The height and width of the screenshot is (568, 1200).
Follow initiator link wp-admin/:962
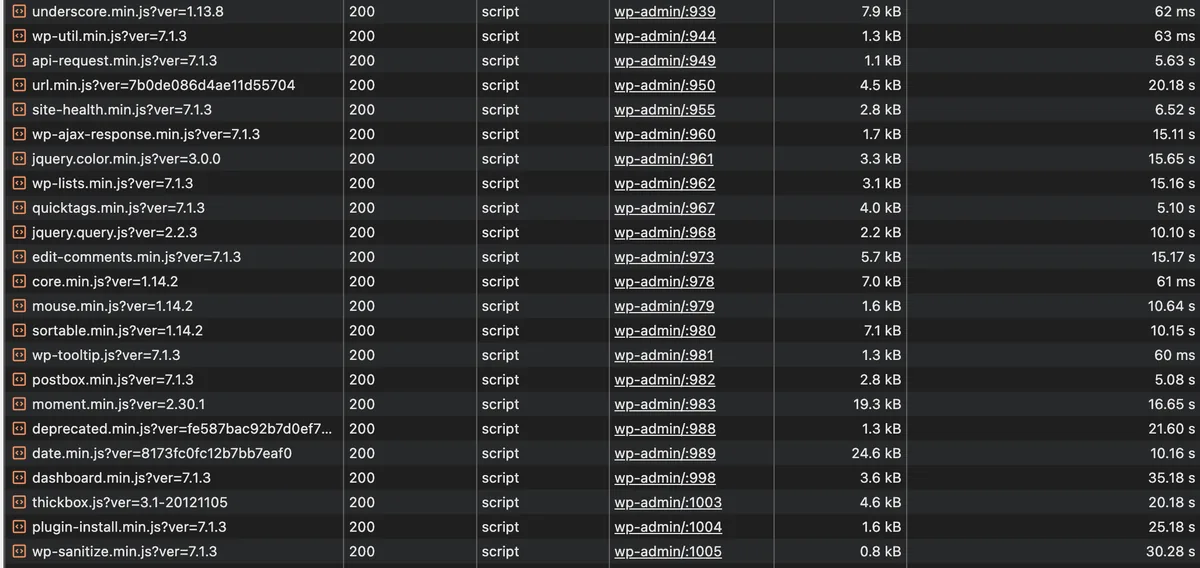(x=665, y=184)
